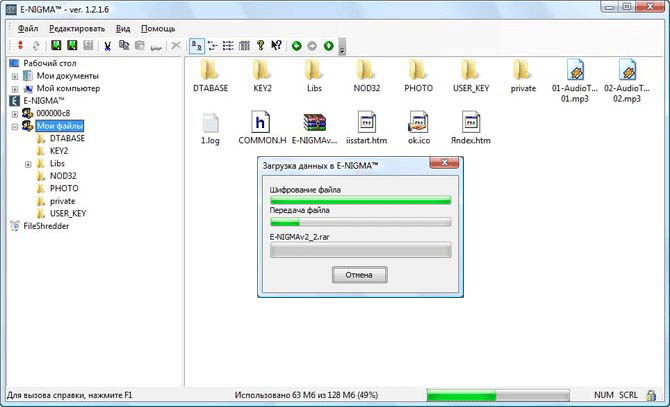
Task: Click the grayed refresh toolbar icon
Action: pyautogui.click(x=36, y=45)
